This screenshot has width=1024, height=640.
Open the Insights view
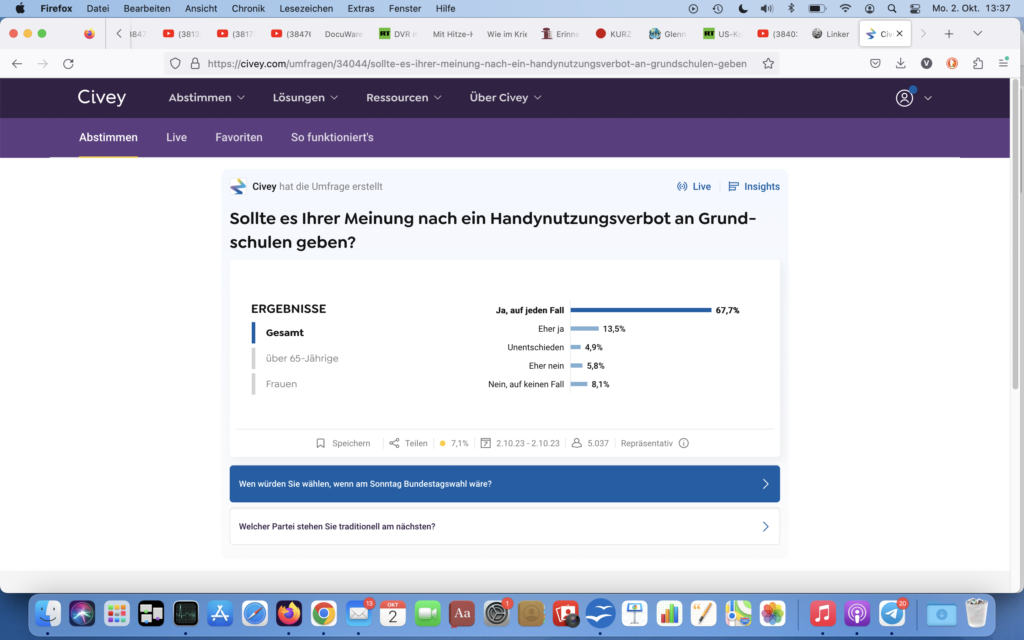click(754, 187)
